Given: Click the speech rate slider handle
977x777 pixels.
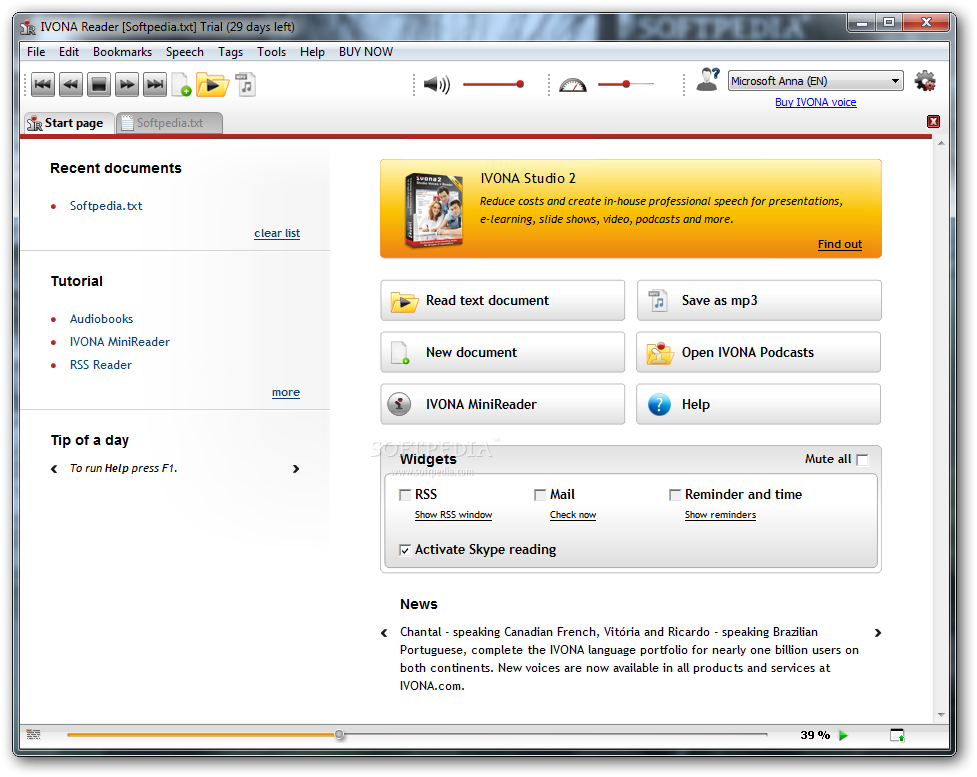Looking at the screenshot, I should pos(626,84).
